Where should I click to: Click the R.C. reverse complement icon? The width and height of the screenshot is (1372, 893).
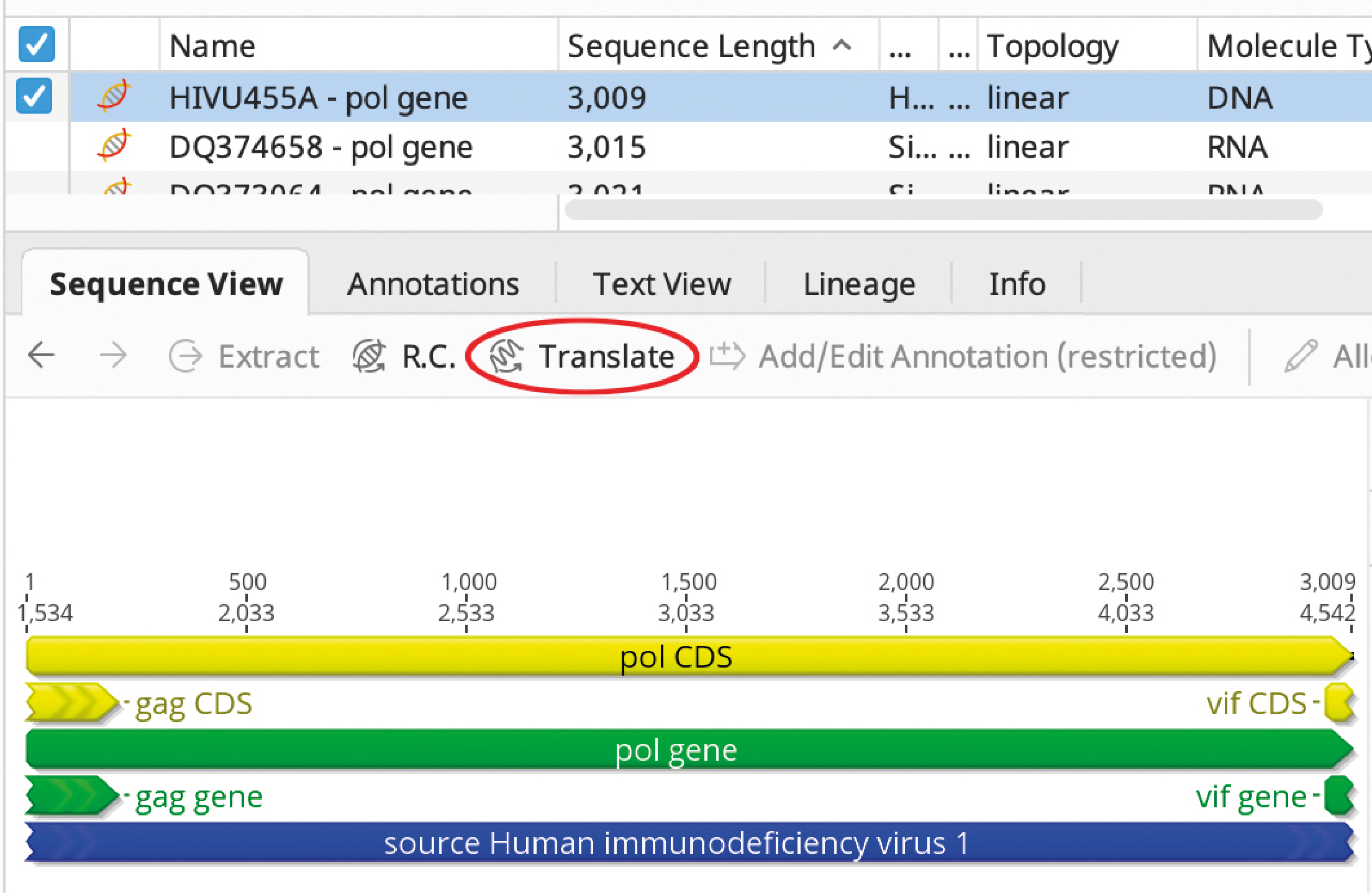369,356
